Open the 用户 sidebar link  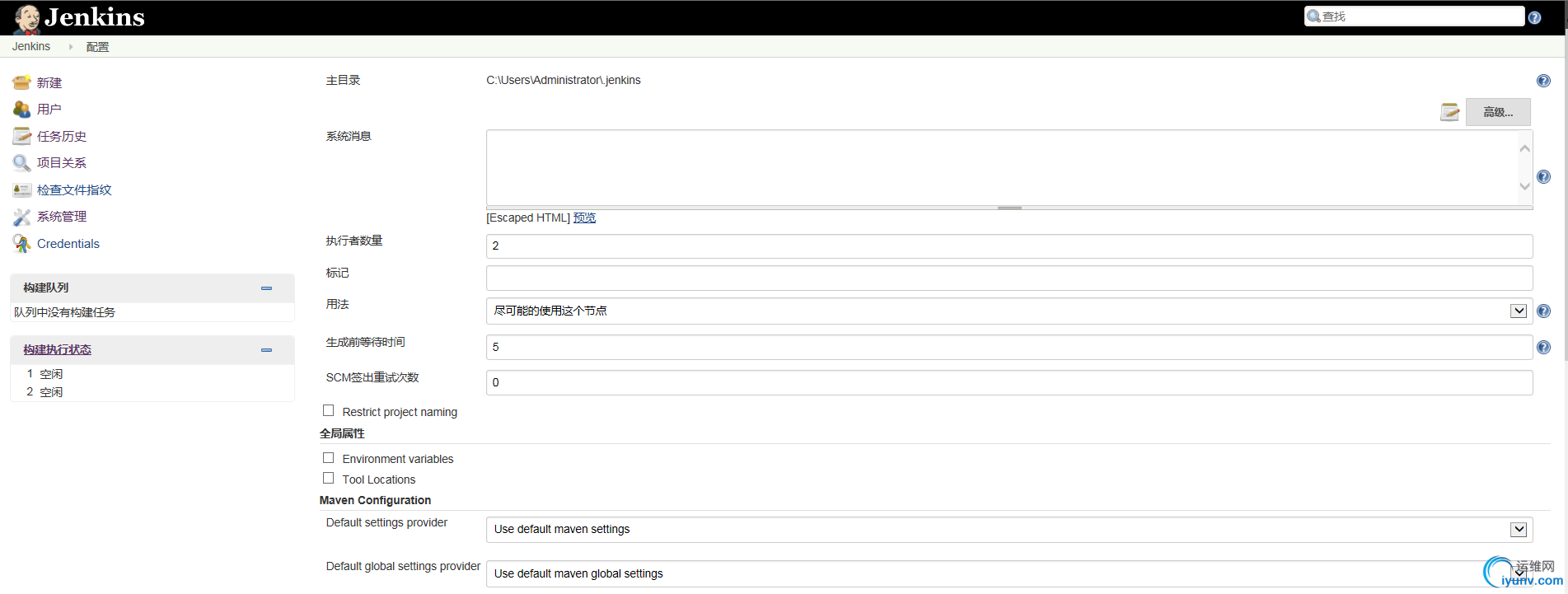coord(49,109)
